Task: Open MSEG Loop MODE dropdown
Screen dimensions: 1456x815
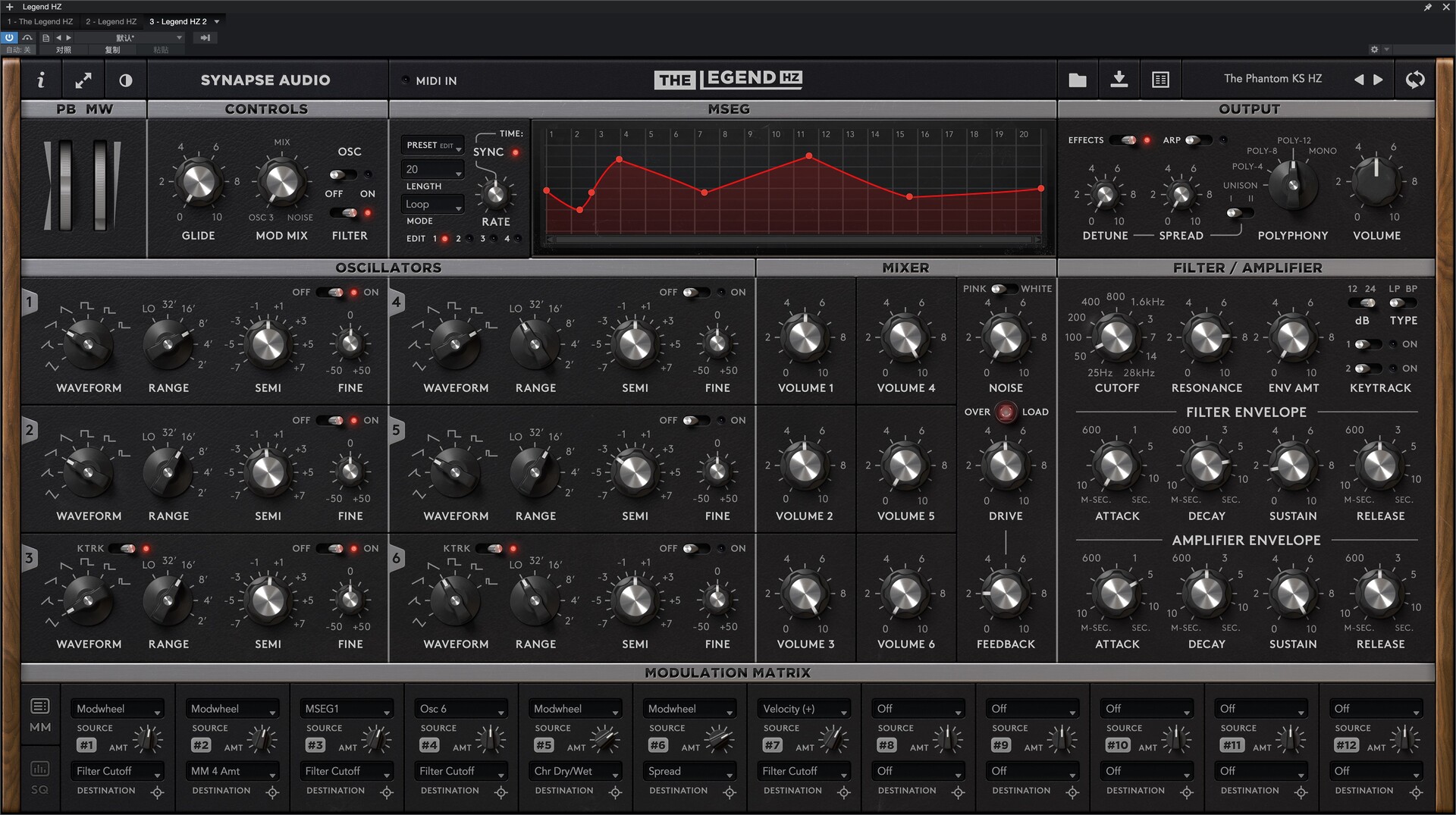Action: pos(432,204)
